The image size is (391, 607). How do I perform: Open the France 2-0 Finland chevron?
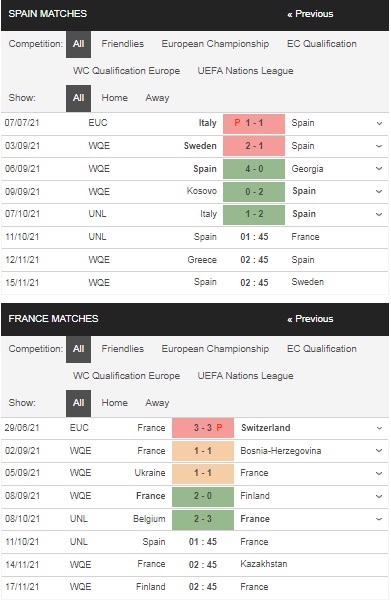[x=379, y=496]
